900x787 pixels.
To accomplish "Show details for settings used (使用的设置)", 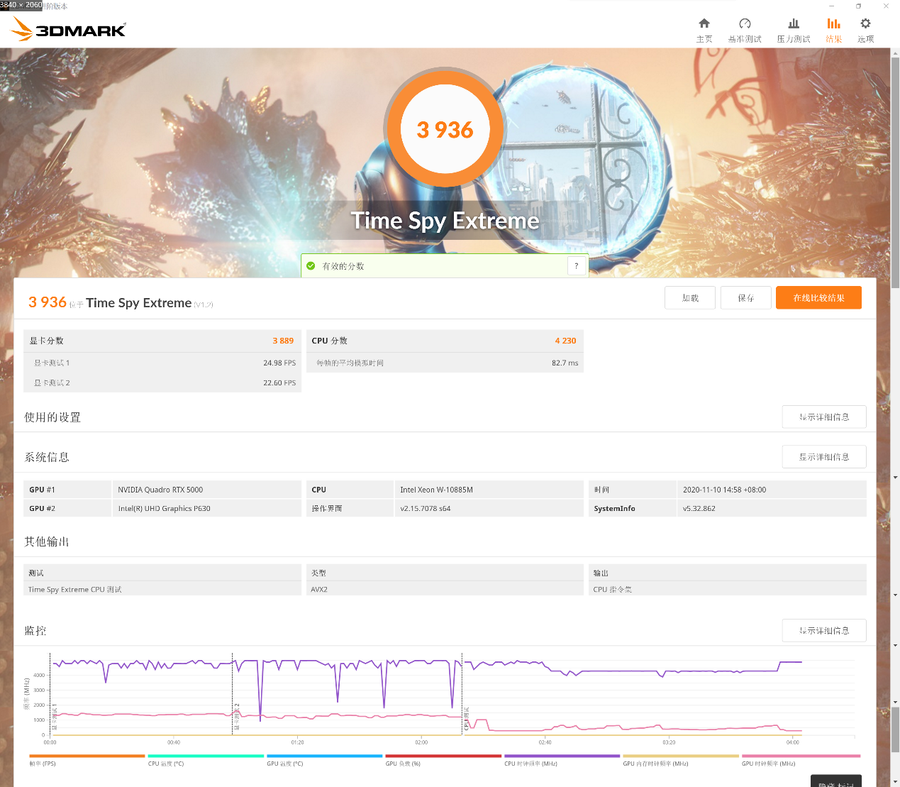I will click(x=823, y=417).
